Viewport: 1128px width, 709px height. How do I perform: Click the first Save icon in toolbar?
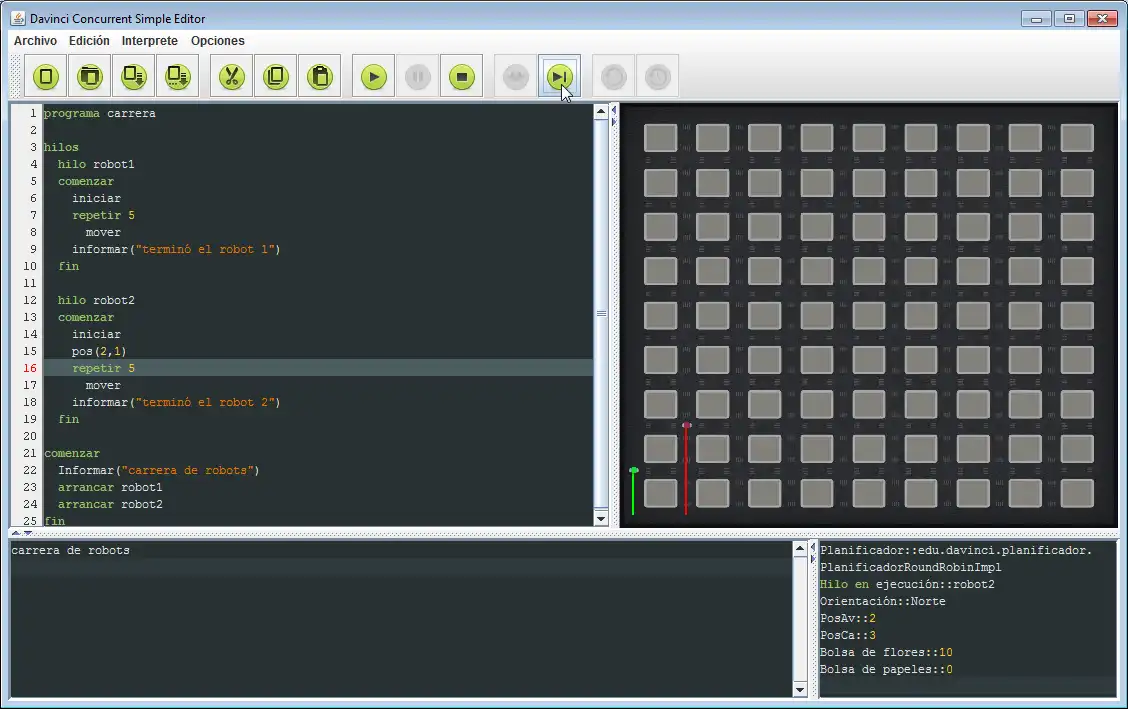[134, 77]
